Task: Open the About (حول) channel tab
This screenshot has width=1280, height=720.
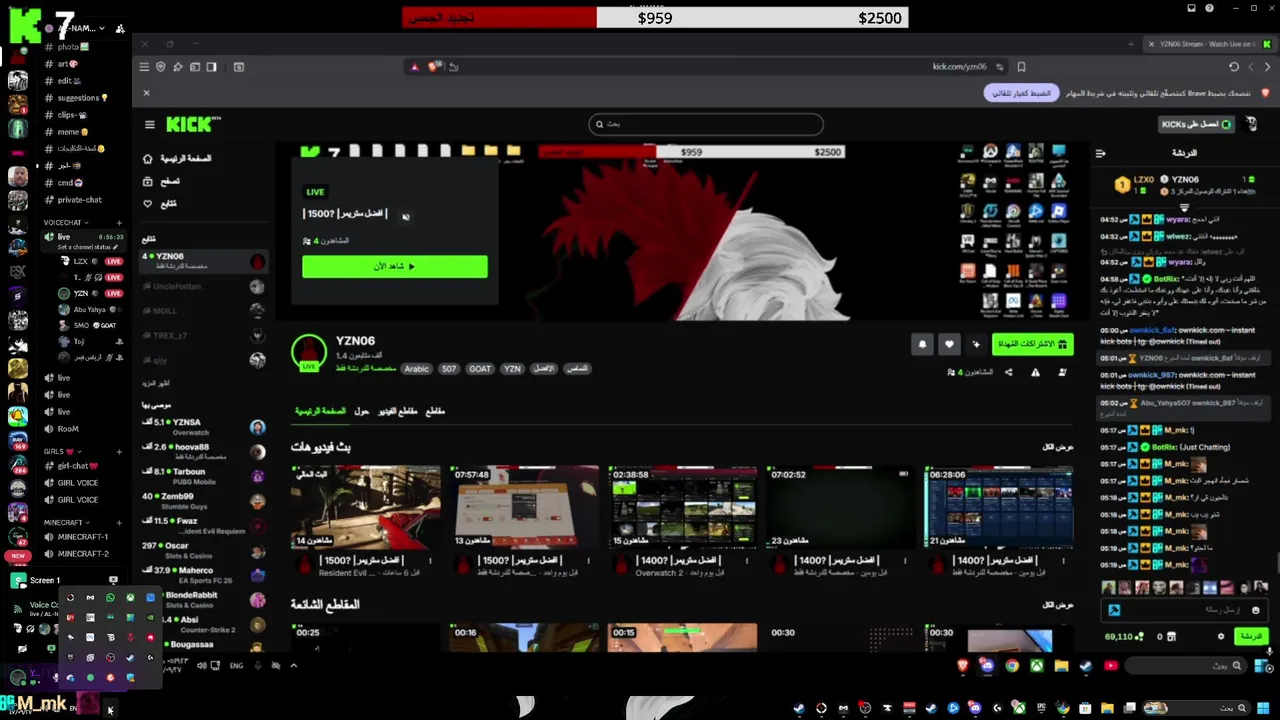Action: click(x=362, y=411)
